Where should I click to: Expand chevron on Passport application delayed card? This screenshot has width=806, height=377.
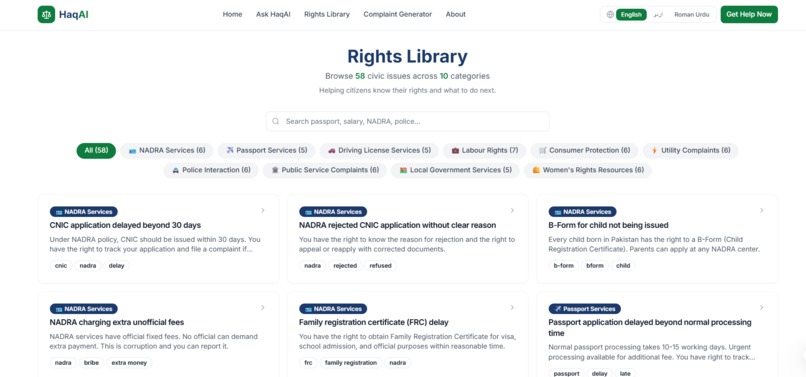coord(762,308)
